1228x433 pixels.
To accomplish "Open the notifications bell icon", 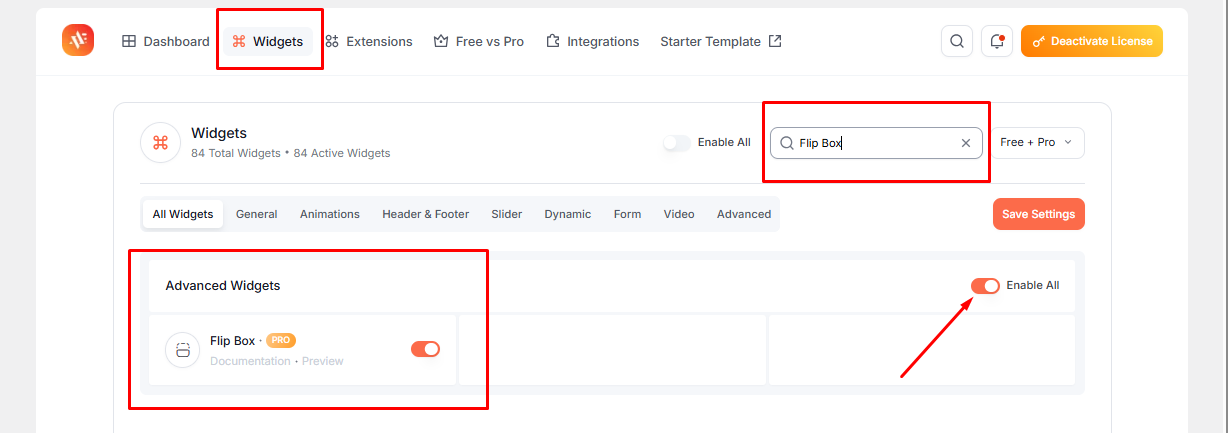I will pyautogui.click(x=997, y=41).
